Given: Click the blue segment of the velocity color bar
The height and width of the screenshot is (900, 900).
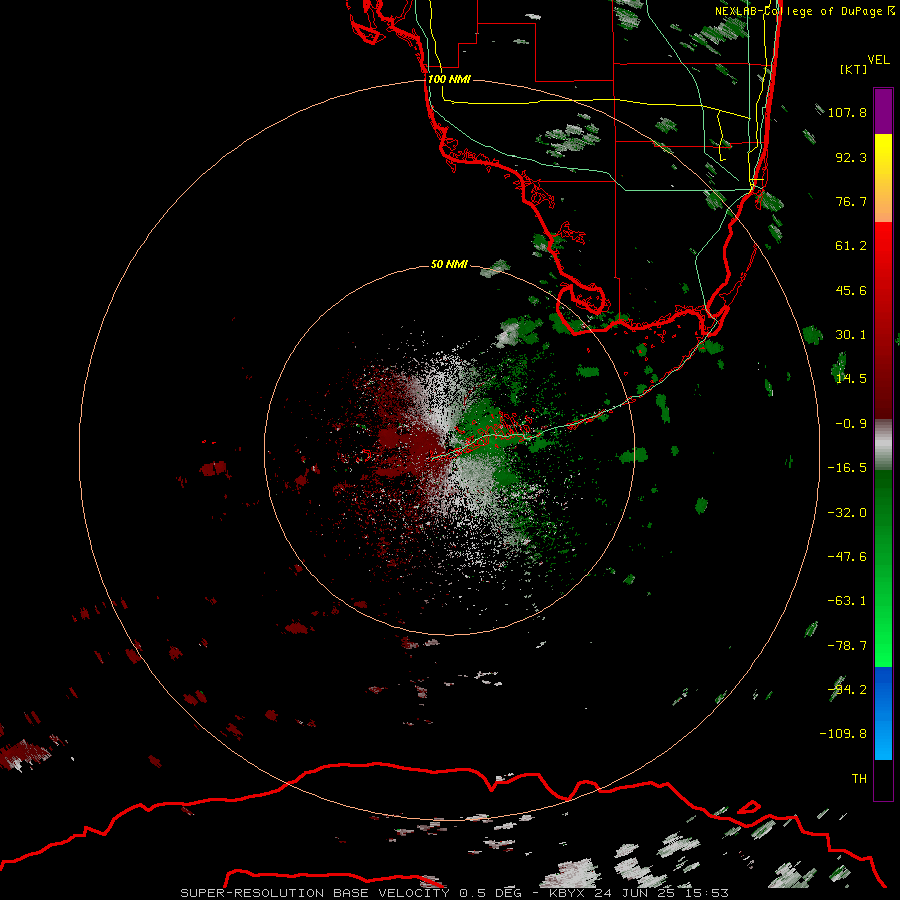Looking at the screenshot, I should [883, 713].
